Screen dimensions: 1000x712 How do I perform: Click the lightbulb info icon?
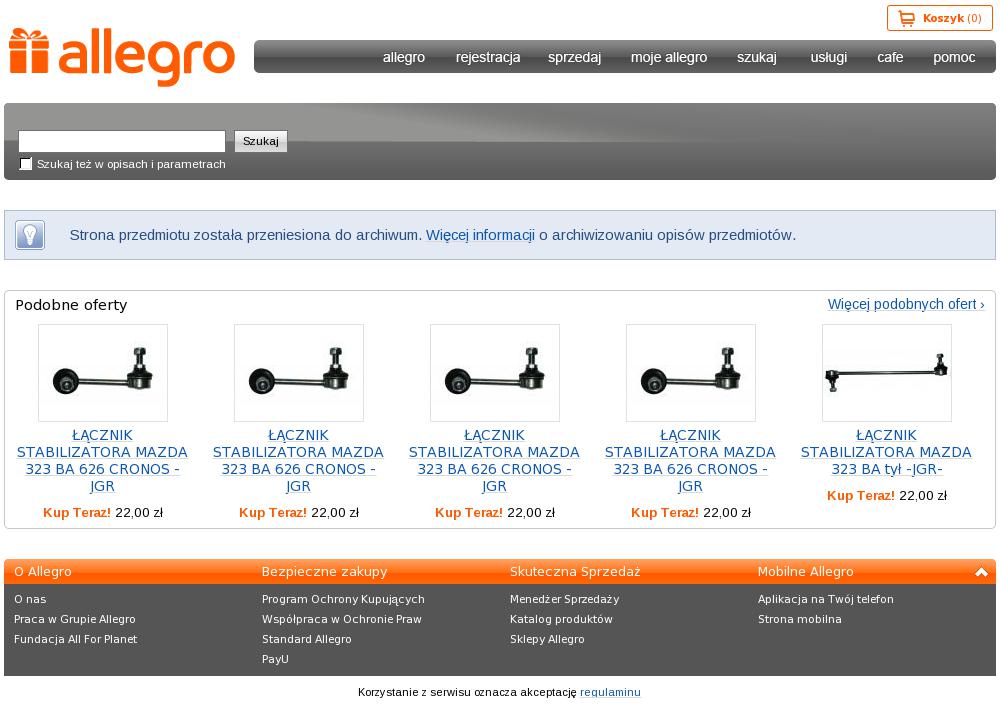click(x=30, y=235)
